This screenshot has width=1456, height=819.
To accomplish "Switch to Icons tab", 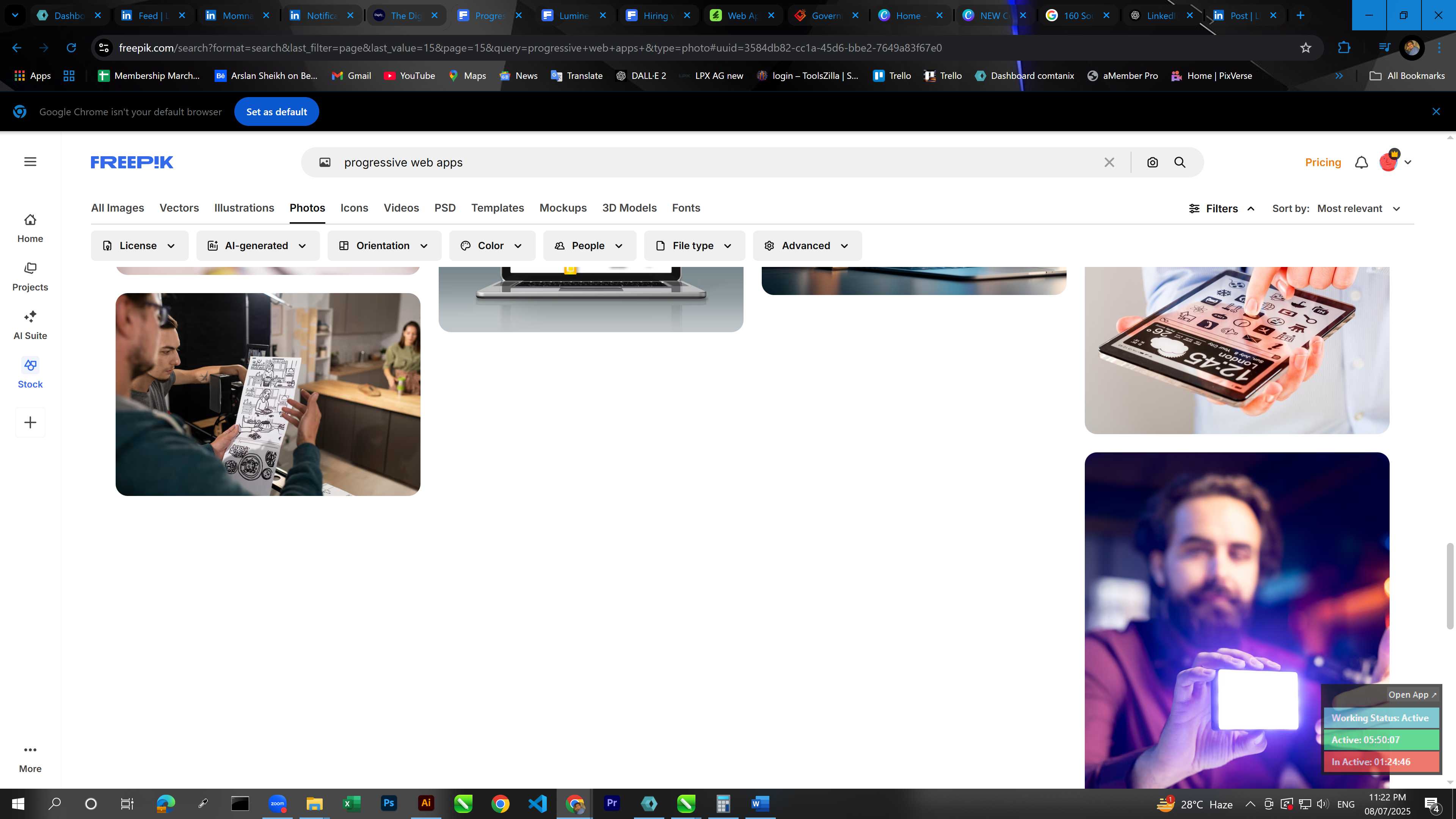I will [x=355, y=208].
